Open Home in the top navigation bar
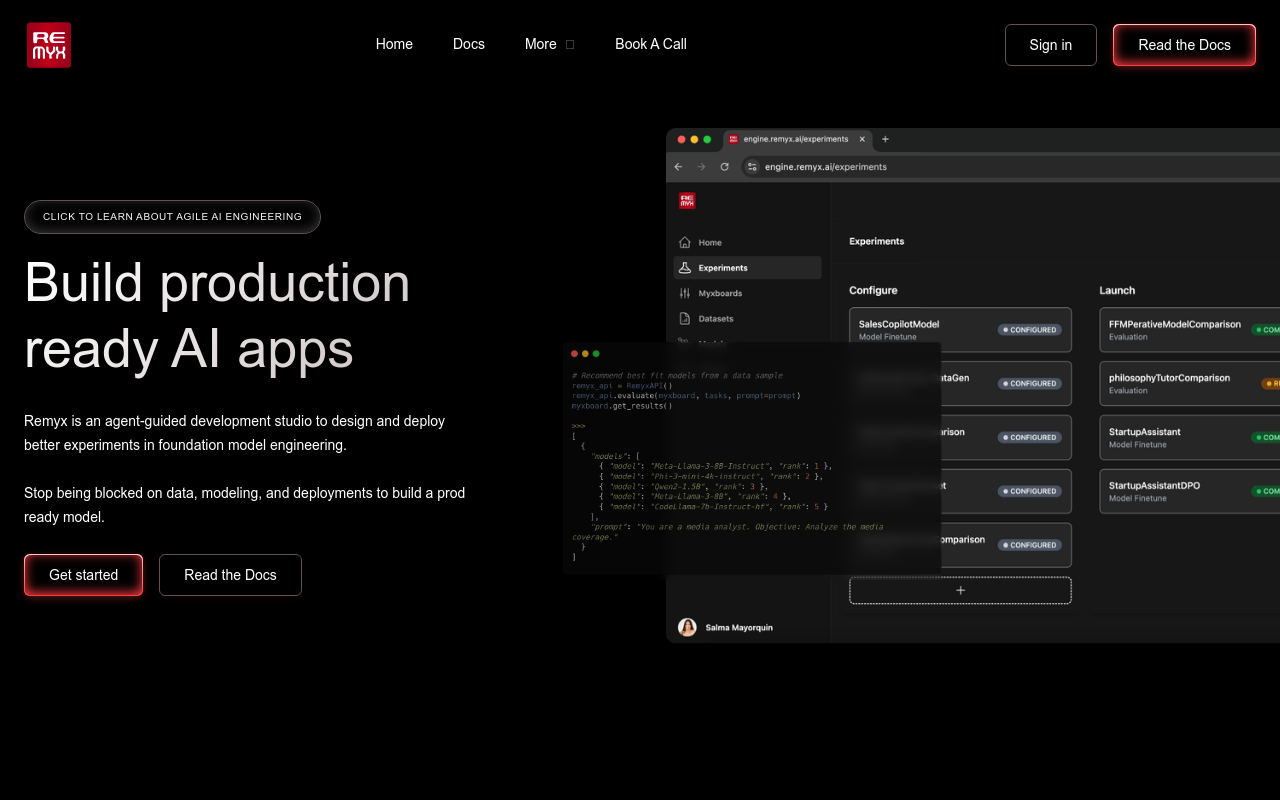 (x=394, y=44)
